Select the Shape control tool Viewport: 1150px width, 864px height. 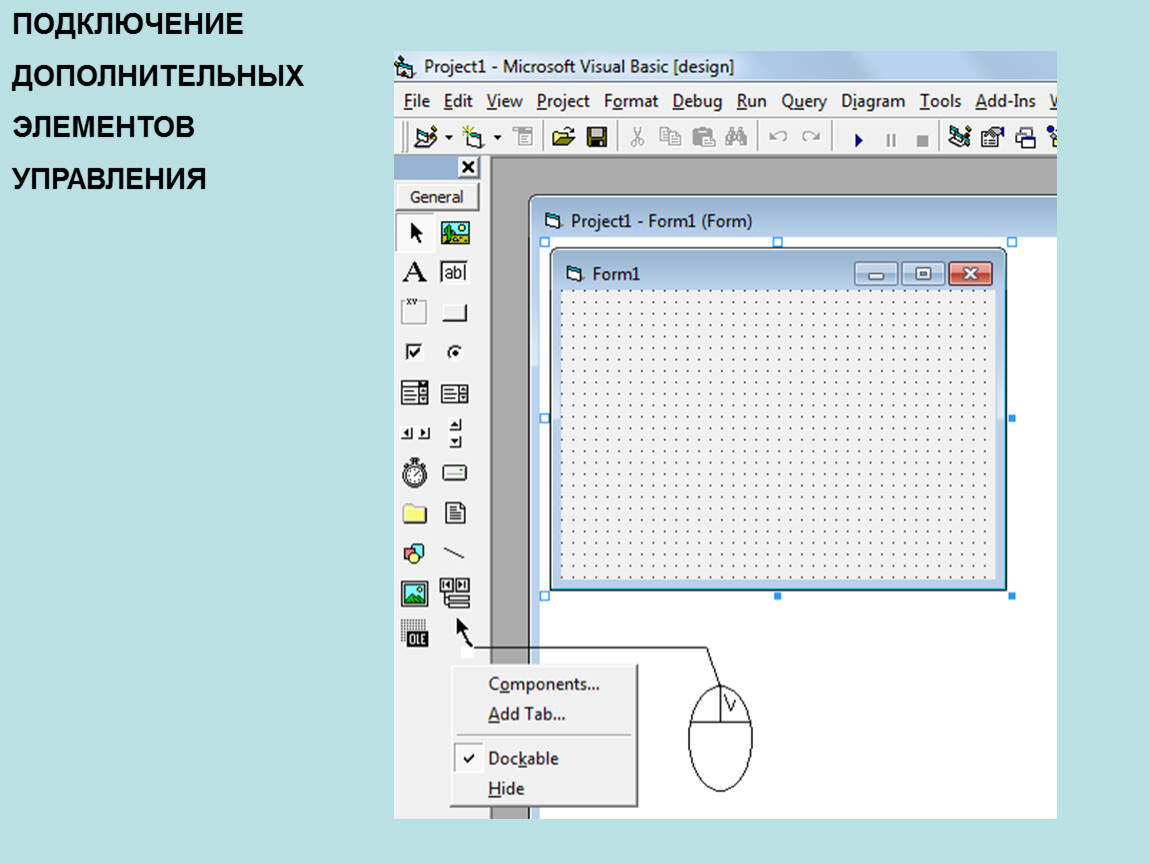click(414, 553)
